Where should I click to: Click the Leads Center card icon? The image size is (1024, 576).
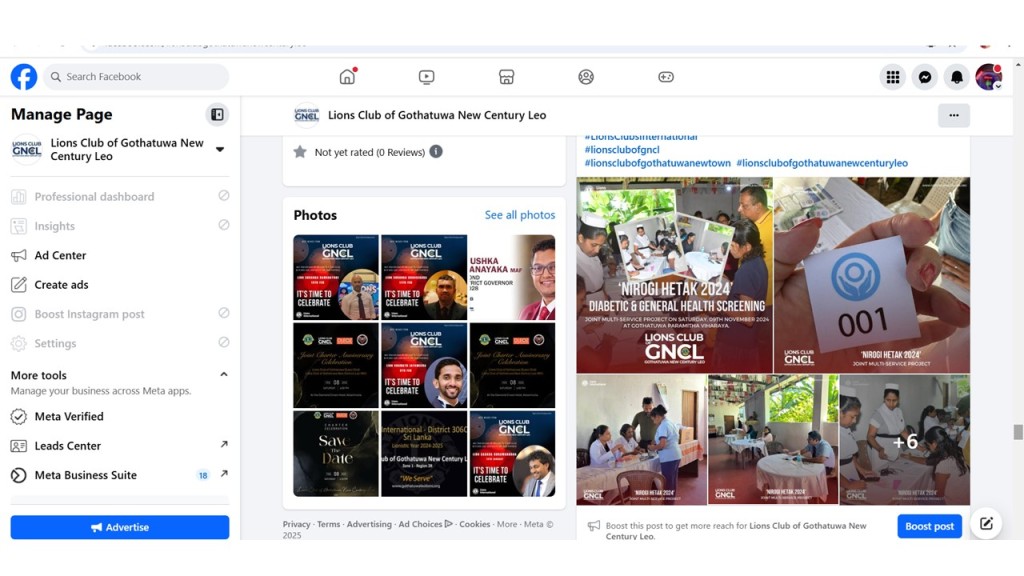pyautogui.click(x=19, y=446)
